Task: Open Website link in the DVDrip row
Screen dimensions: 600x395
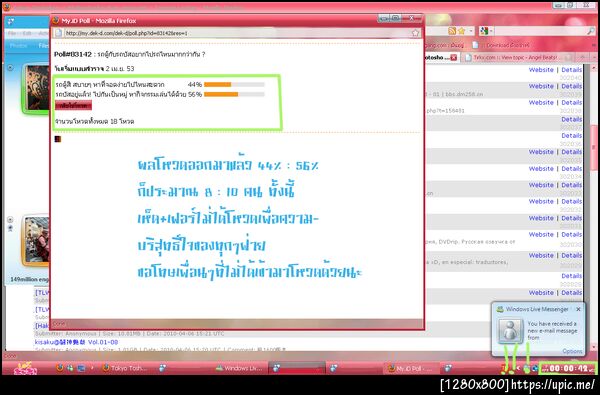Action: (x=541, y=235)
